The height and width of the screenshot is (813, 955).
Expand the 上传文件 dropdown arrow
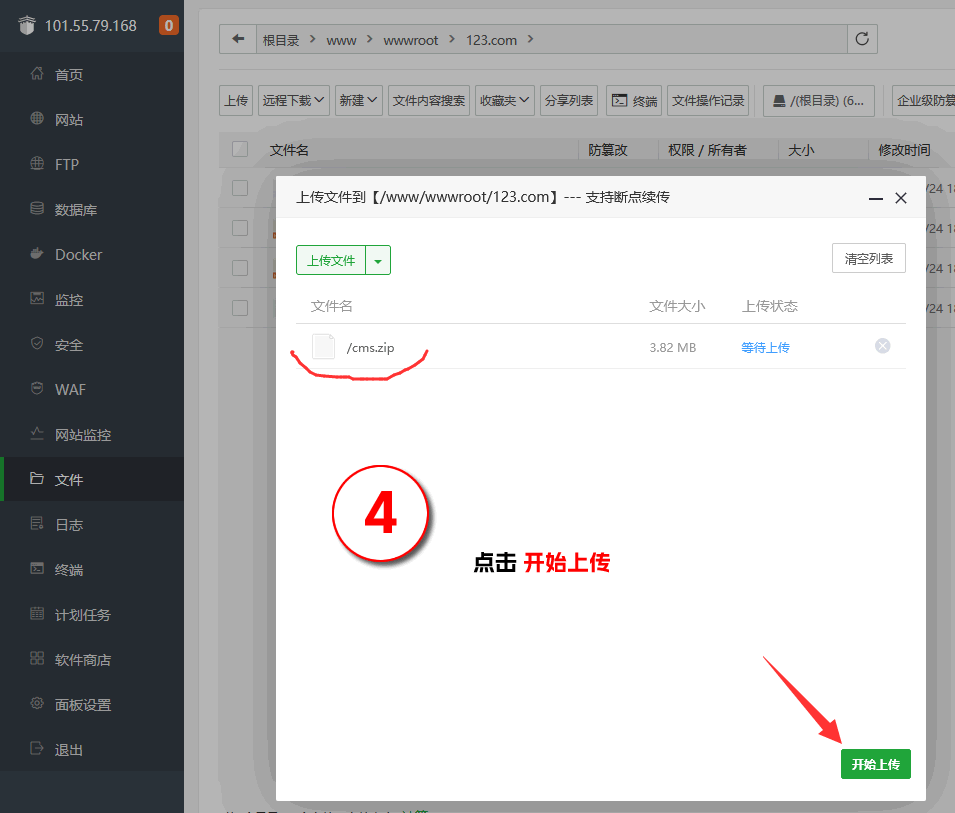coord(378,260)
